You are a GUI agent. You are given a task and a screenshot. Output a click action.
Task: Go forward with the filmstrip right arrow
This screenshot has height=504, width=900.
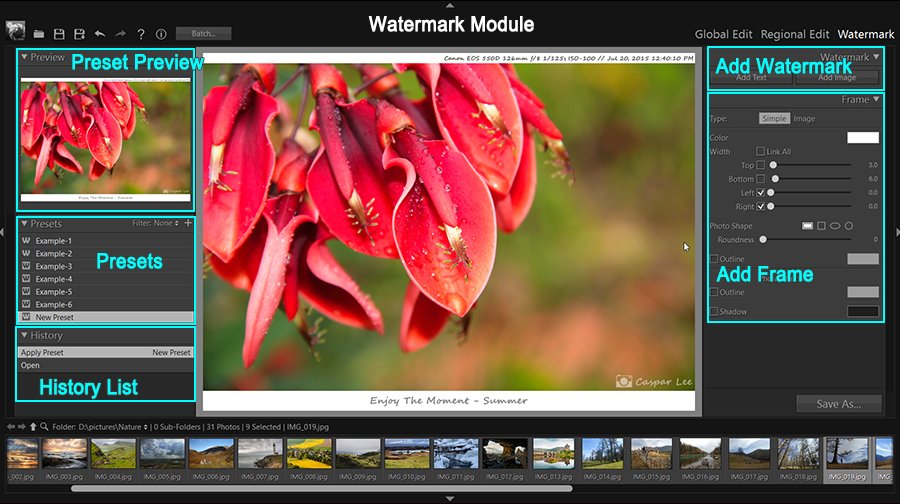tap(22, 427)
